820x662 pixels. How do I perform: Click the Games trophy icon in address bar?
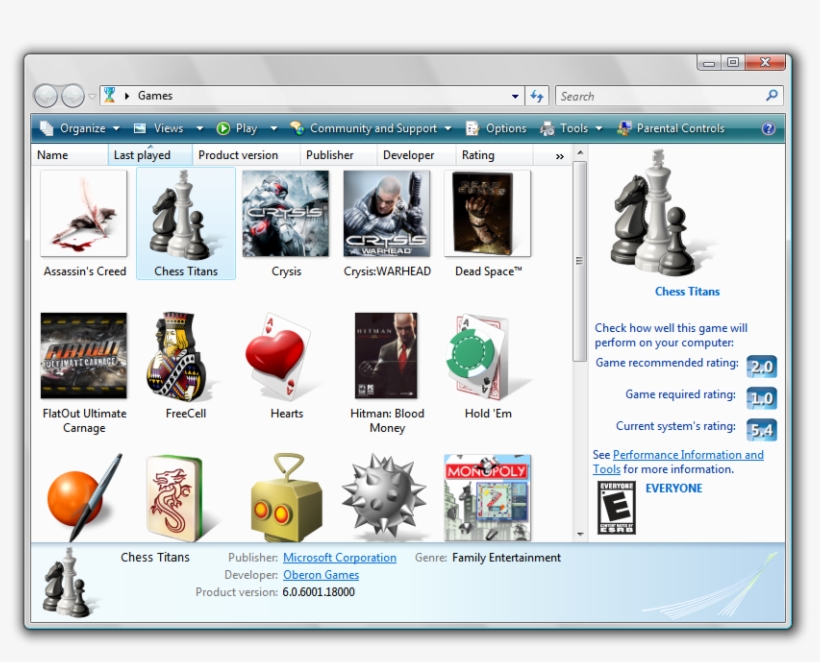pos(109,96)
